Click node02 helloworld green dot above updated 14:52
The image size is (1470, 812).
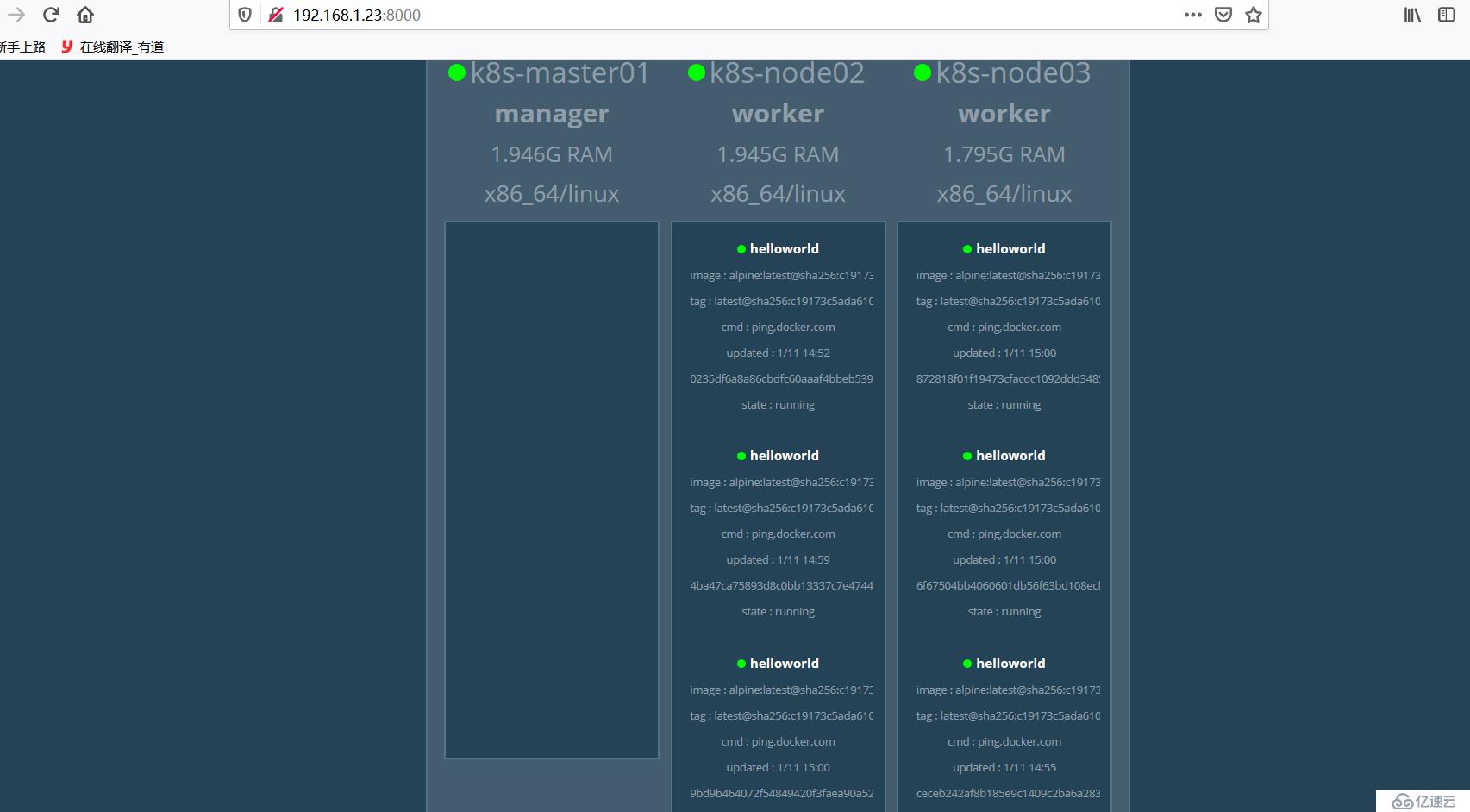tap(741, 249)
